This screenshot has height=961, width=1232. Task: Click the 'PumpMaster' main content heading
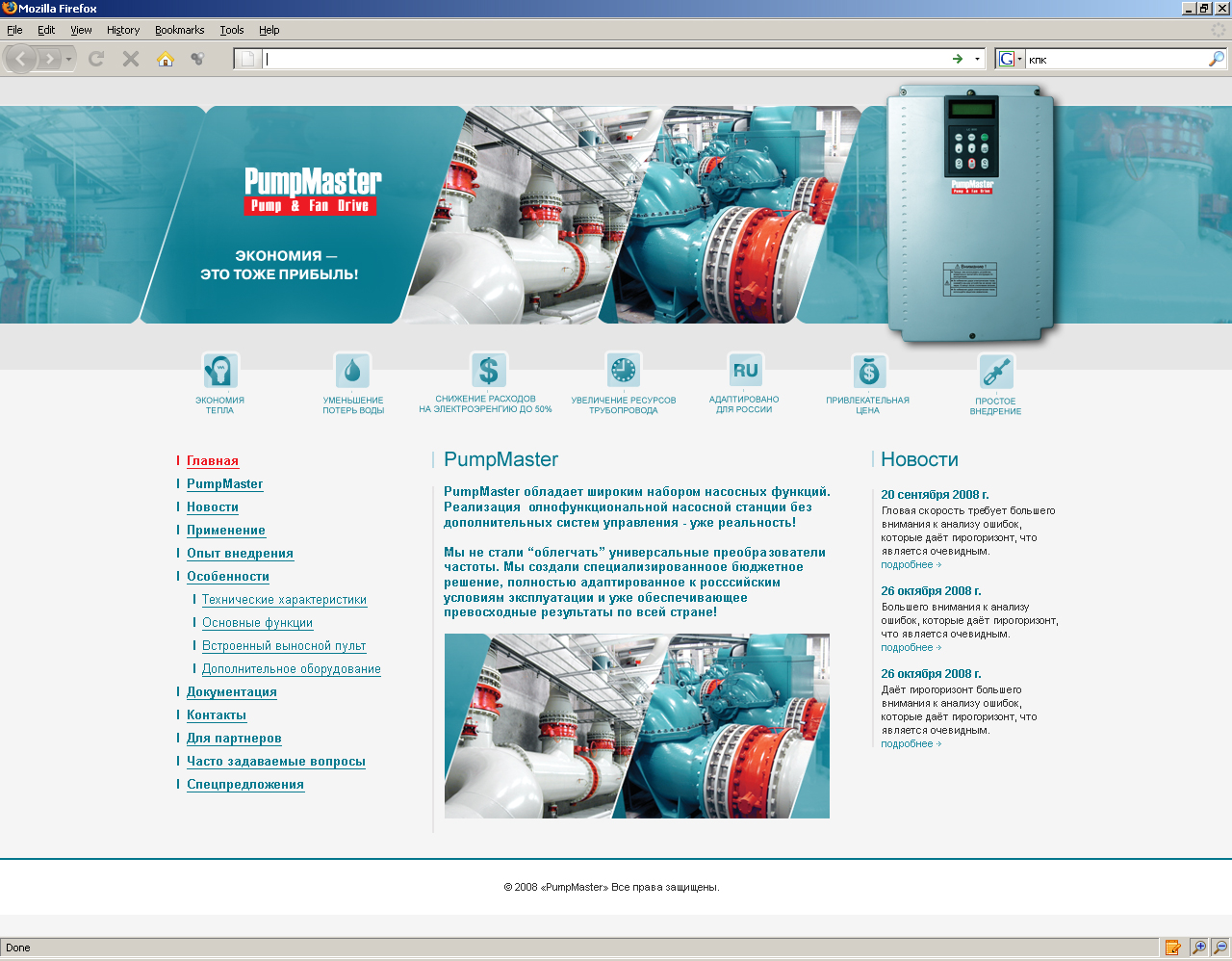coord(500,460)
